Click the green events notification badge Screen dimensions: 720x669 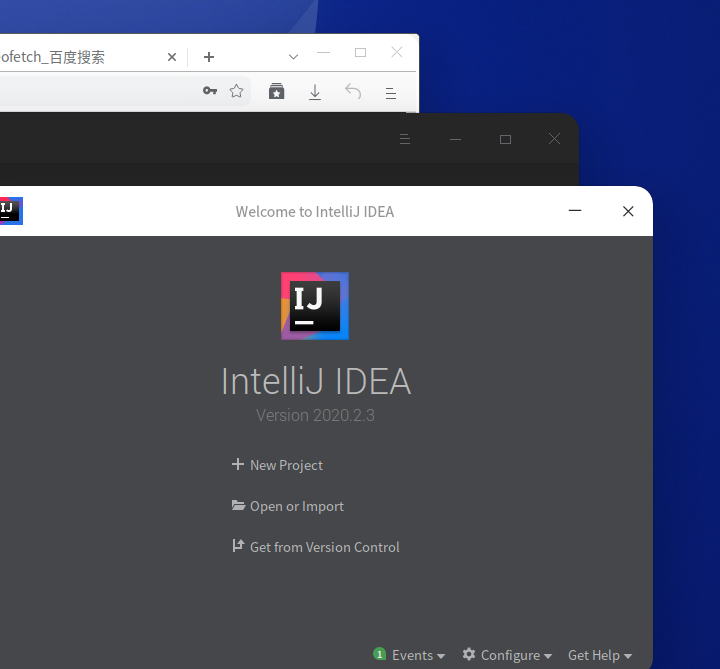click(380, 654)
